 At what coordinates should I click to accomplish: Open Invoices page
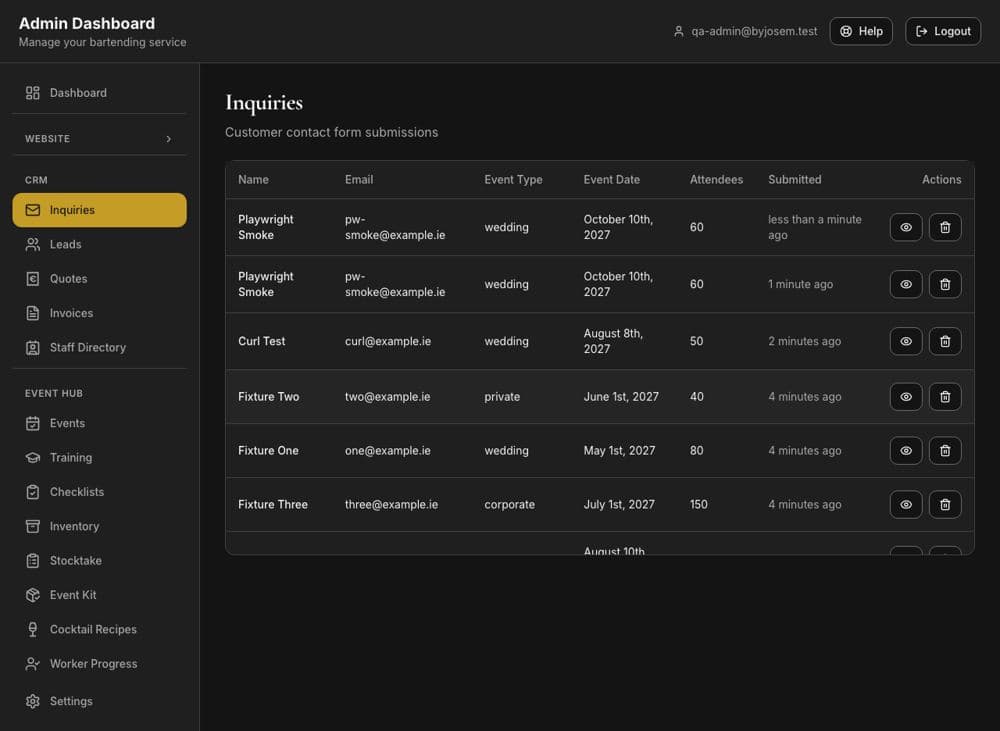pos(99,313)
